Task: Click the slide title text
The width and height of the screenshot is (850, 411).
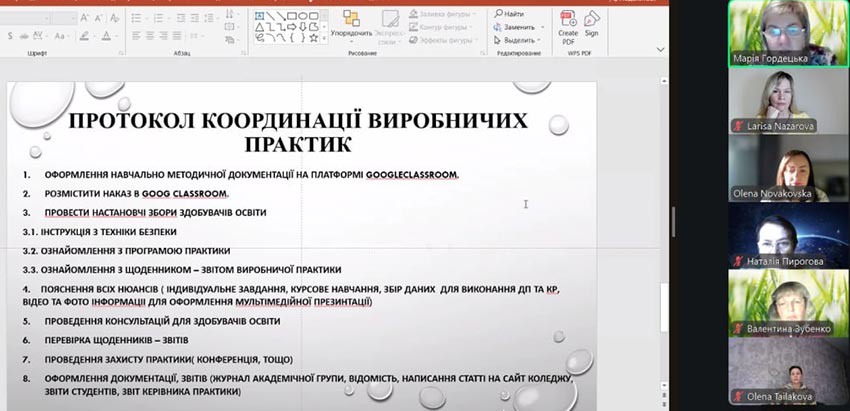Action: [x=300, y=132]
